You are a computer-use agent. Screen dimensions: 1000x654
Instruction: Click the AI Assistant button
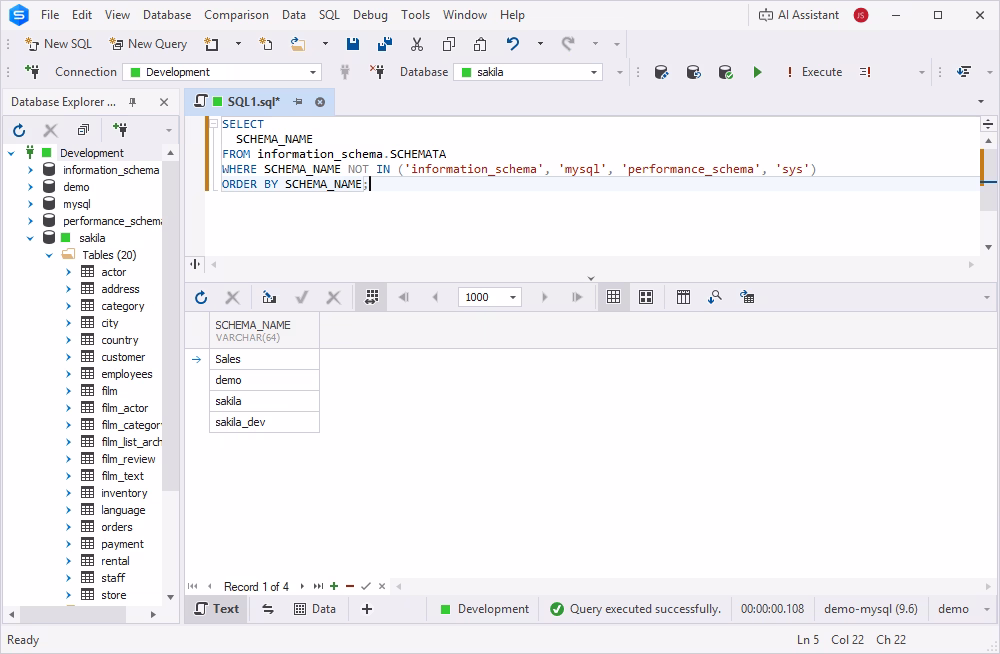point(798,15)
